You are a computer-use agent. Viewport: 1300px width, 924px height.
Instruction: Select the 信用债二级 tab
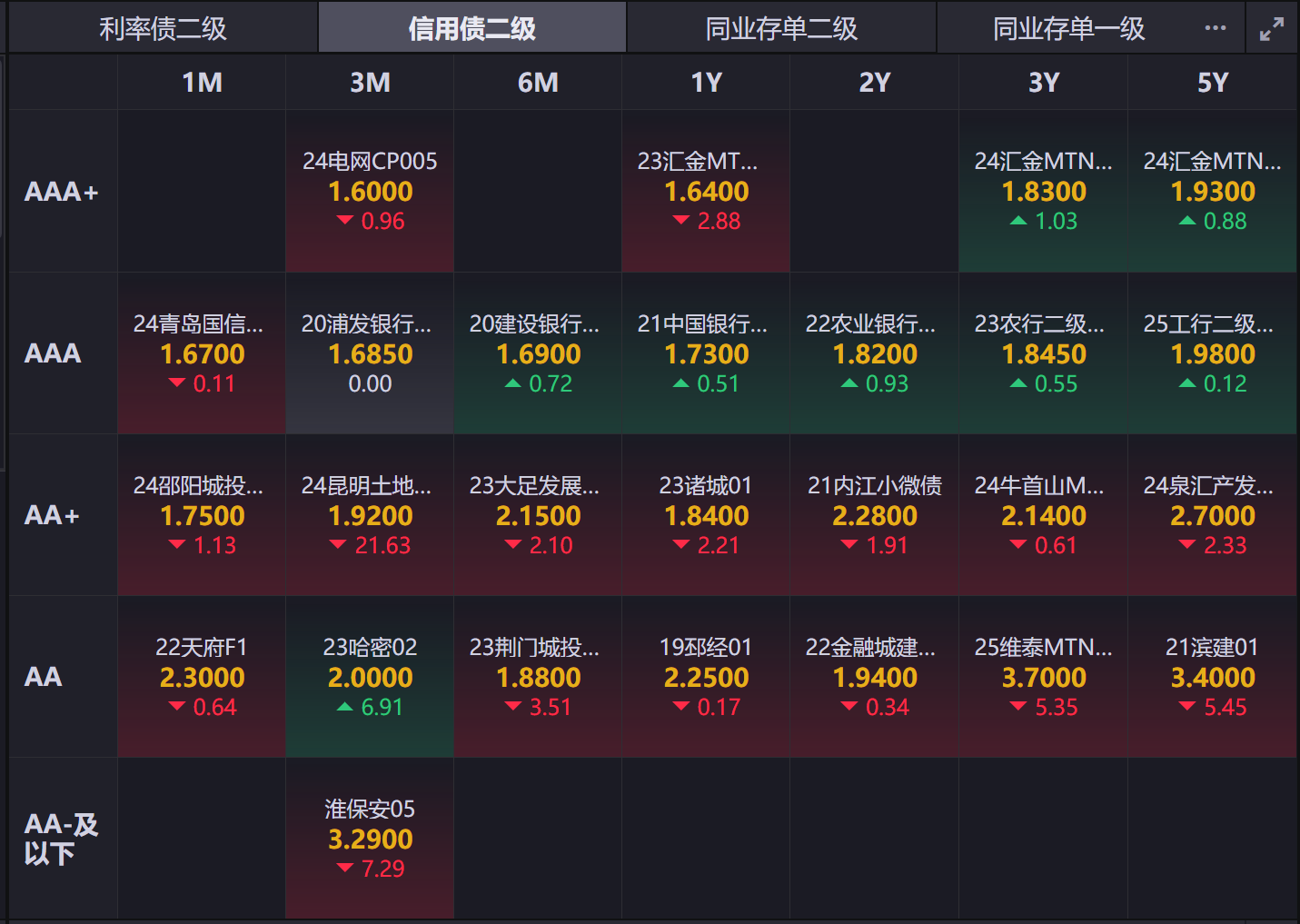[x=471, y=28]
